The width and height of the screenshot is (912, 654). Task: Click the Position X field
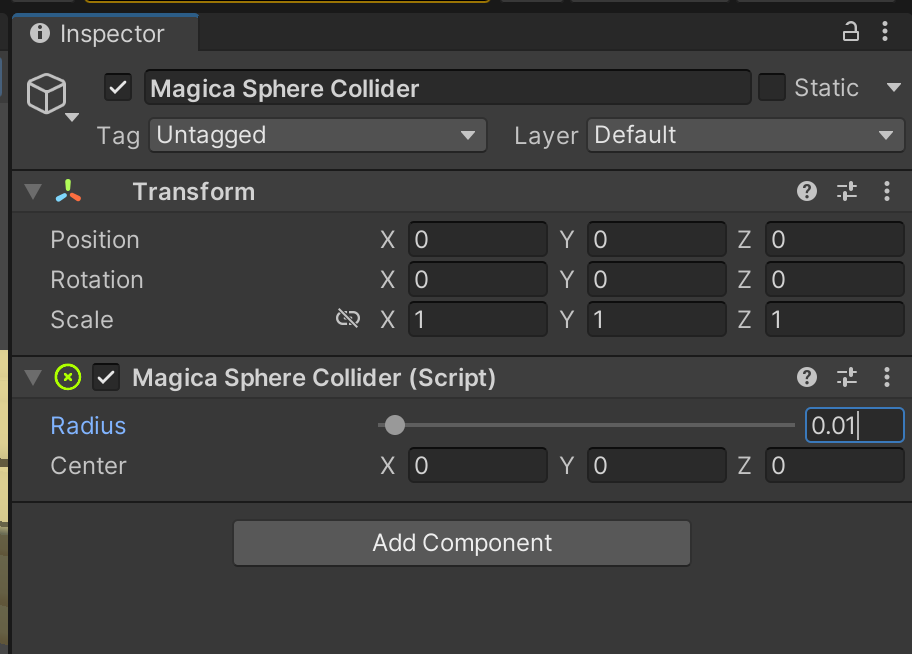point(478,239)
